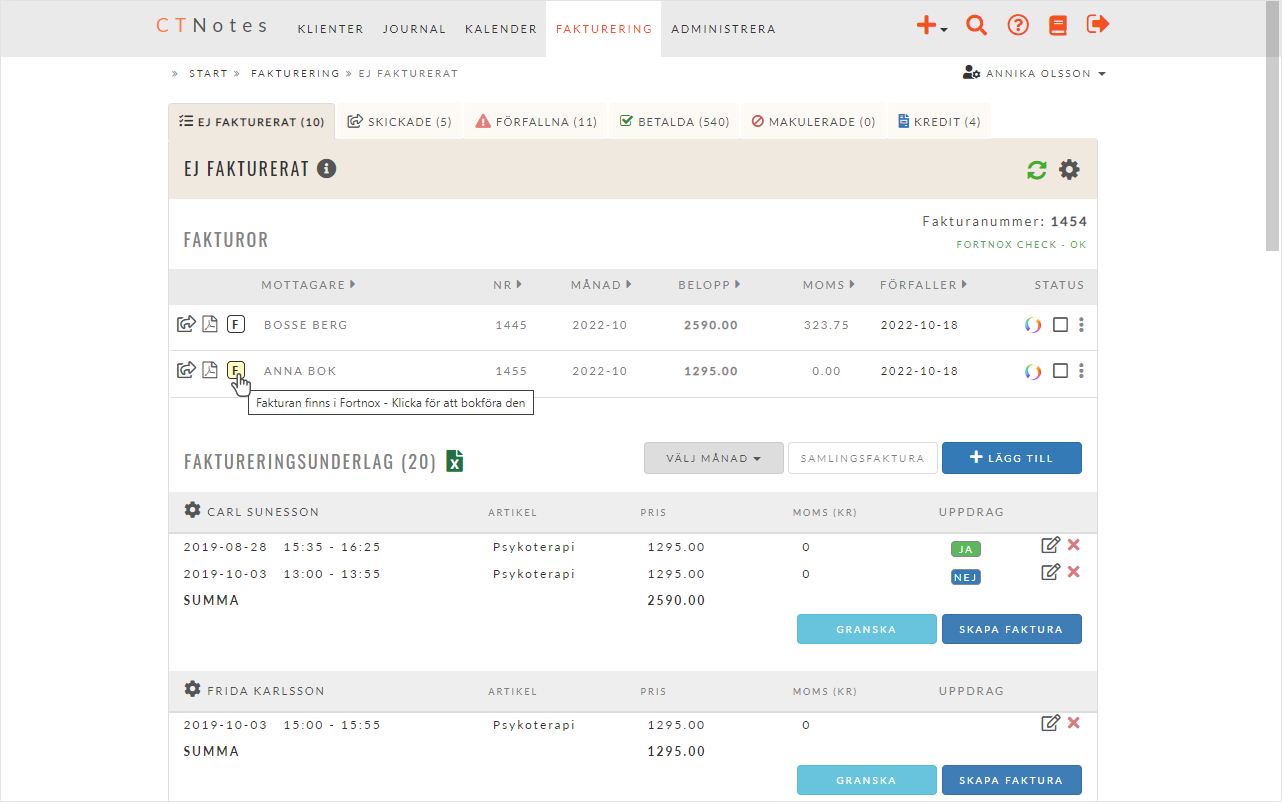The height and width of the screenshot is (802, 1282).
Task: Click Skapa faktura for Carl Sunesson
Action: pos(1012,629)
